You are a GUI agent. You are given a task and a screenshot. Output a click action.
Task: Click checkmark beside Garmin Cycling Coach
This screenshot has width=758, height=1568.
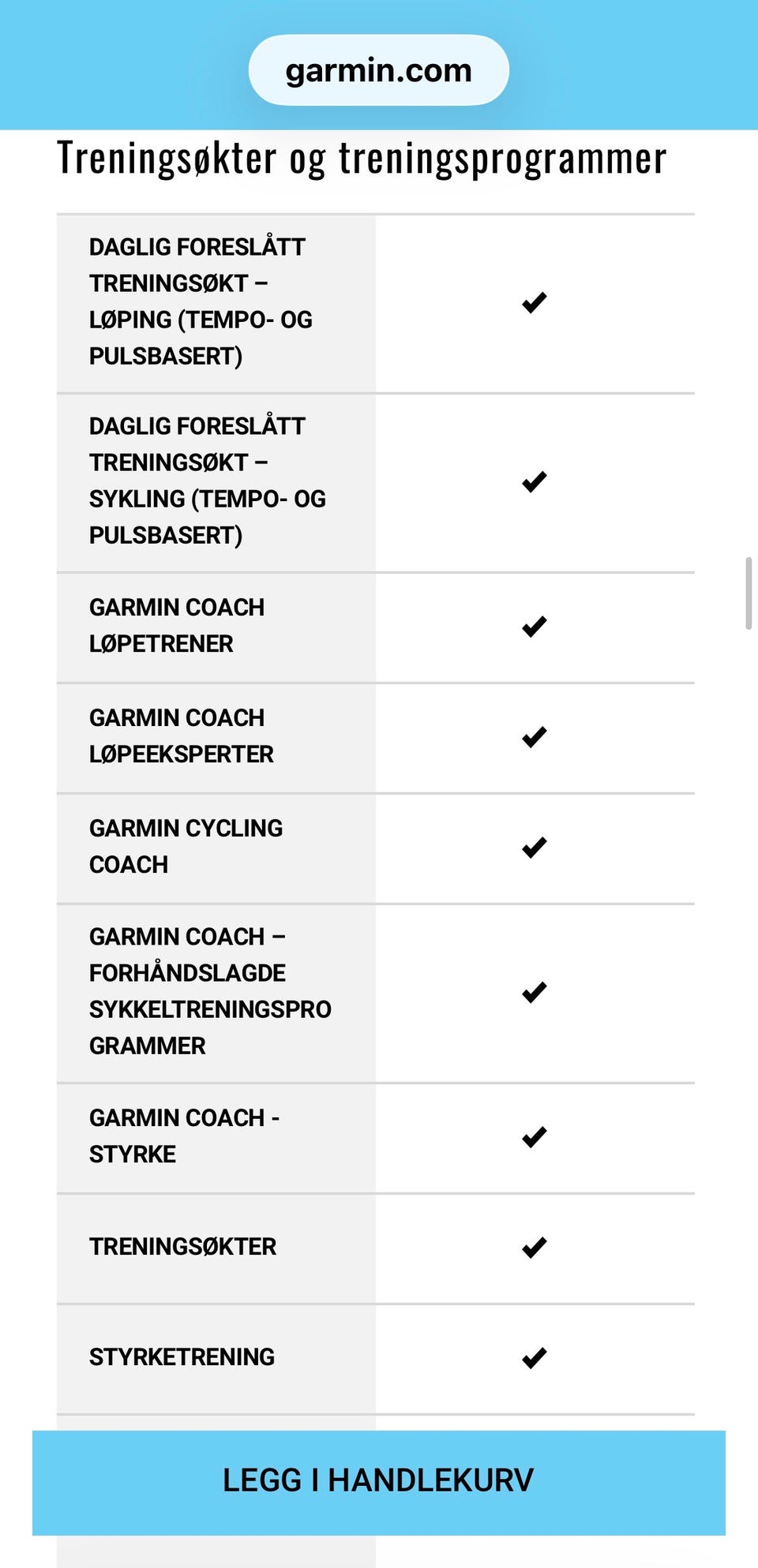(x=535, y=848)
